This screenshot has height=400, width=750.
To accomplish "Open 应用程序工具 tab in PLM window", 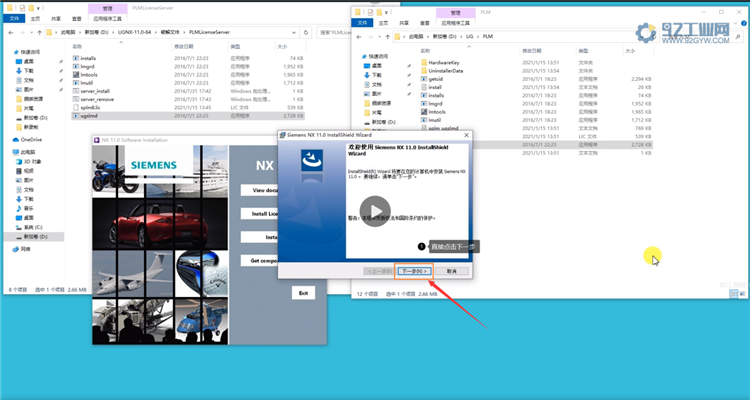I will click(x=455, y=22).
